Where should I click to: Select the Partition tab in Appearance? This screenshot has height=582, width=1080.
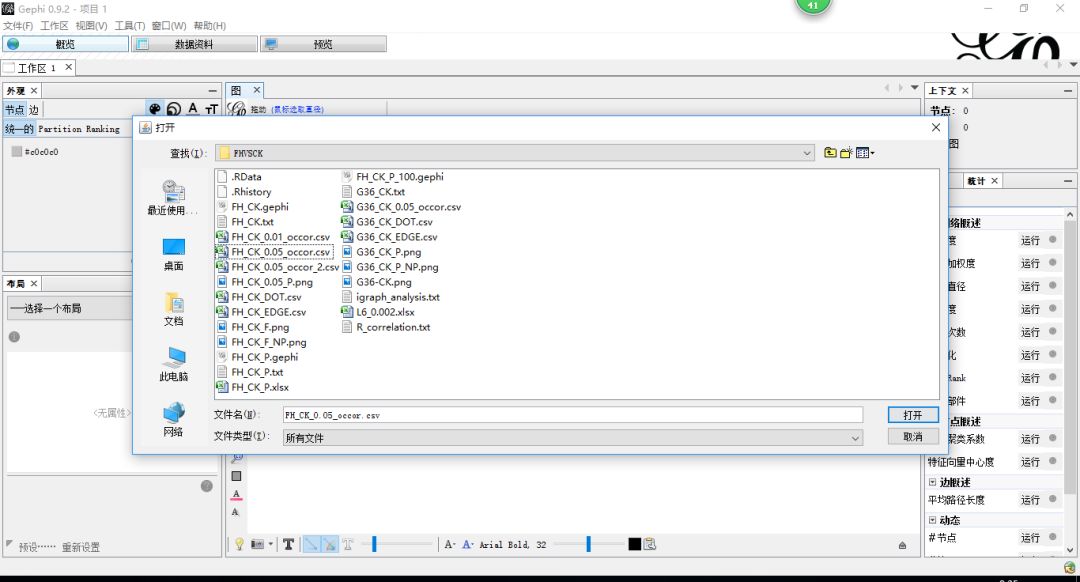(x=60, y=129)
